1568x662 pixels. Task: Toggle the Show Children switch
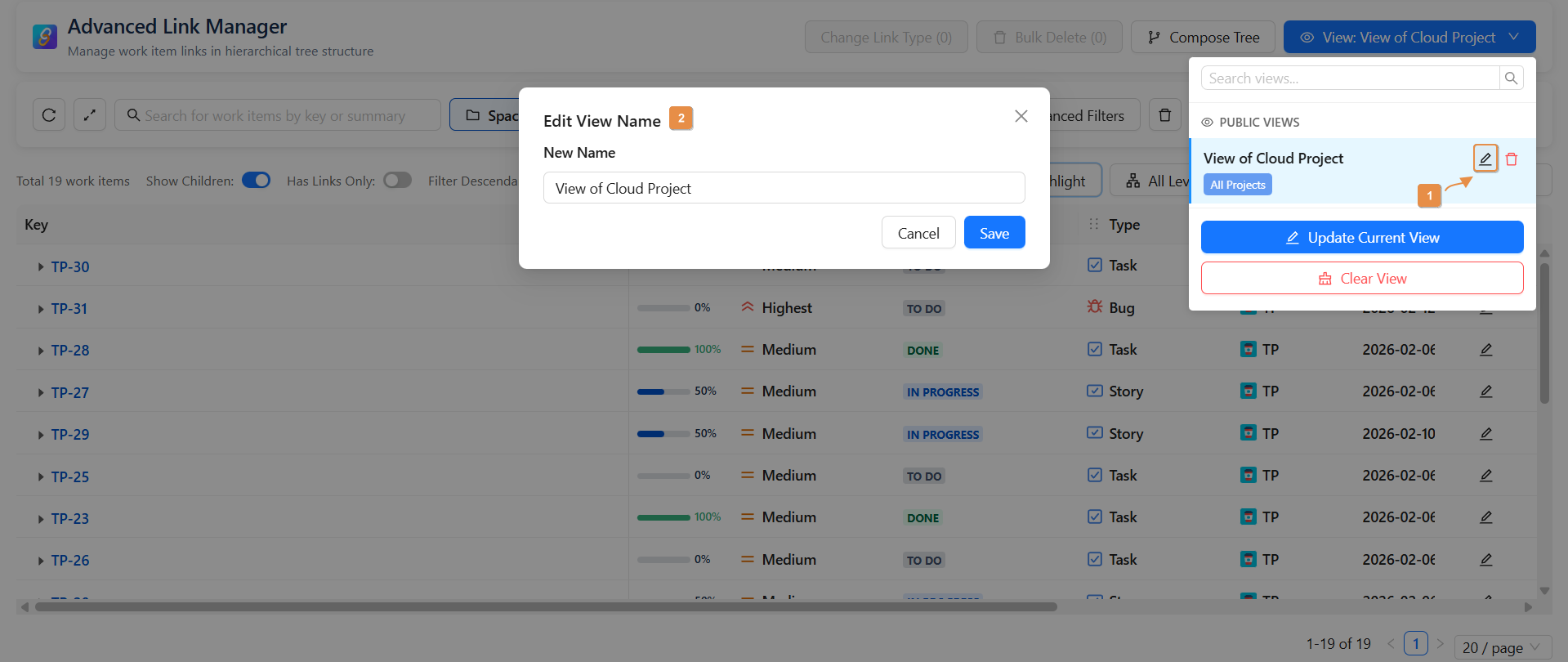click(256, 180)
